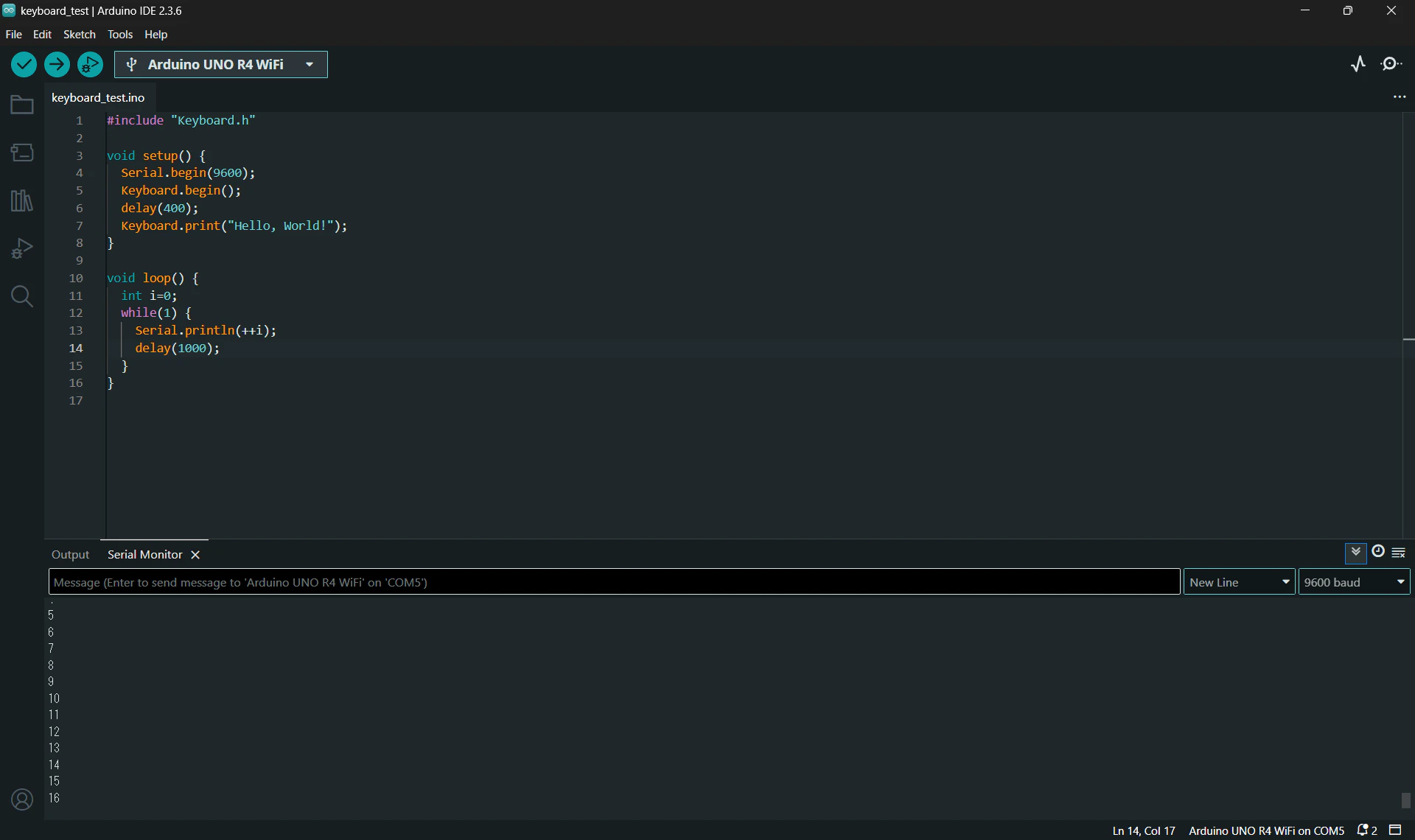
Task: Open the Serial Plotter icon
Action: tap(1358, 64)
